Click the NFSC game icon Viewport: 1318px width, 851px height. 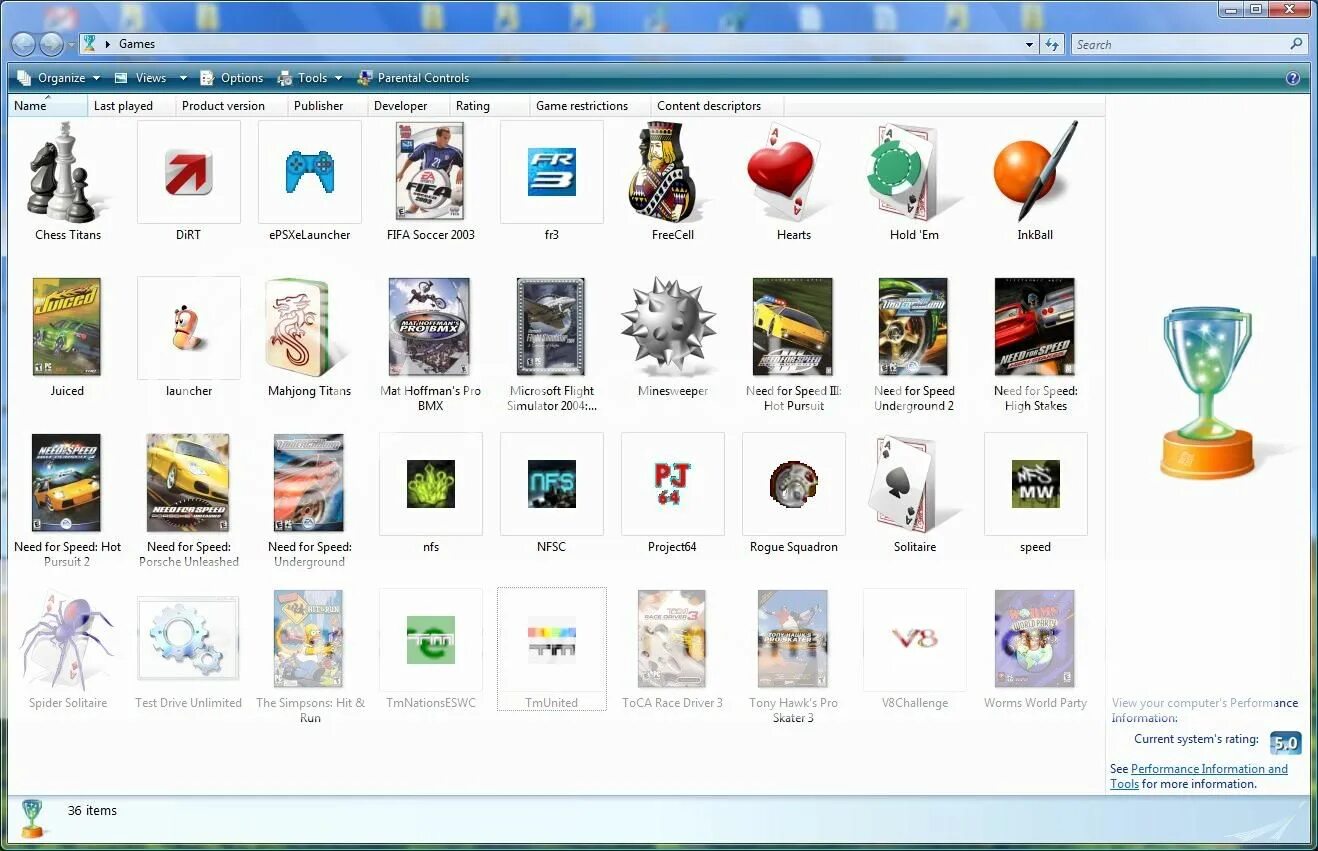[x=552, y=484]
